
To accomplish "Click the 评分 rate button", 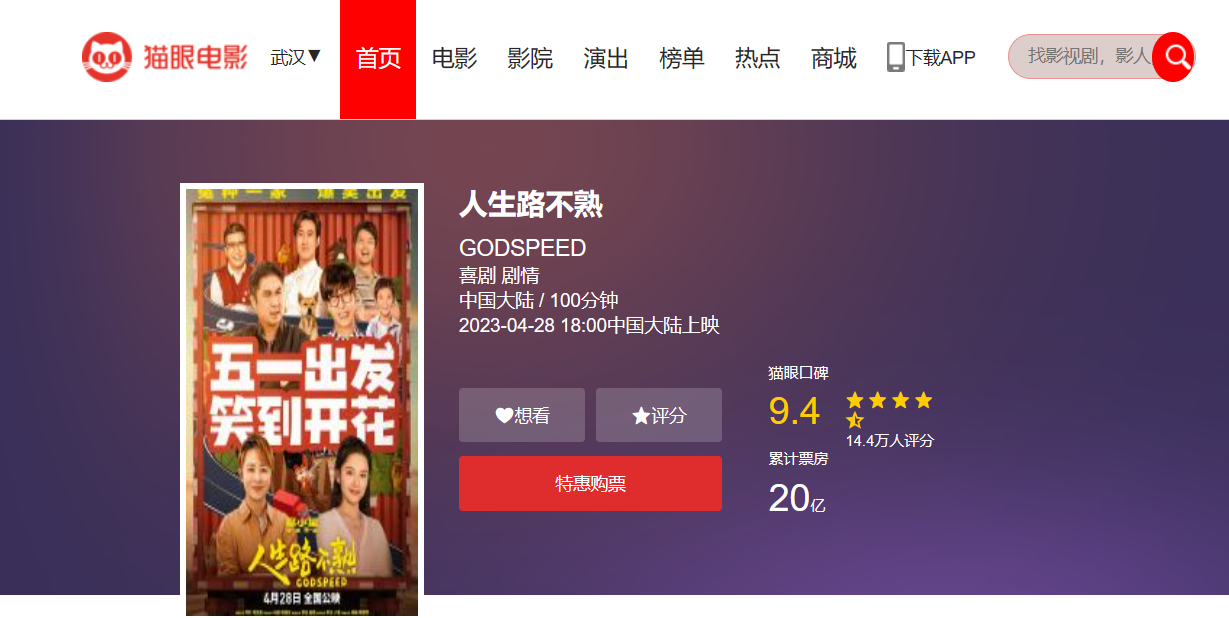I will tap(659, 415).
